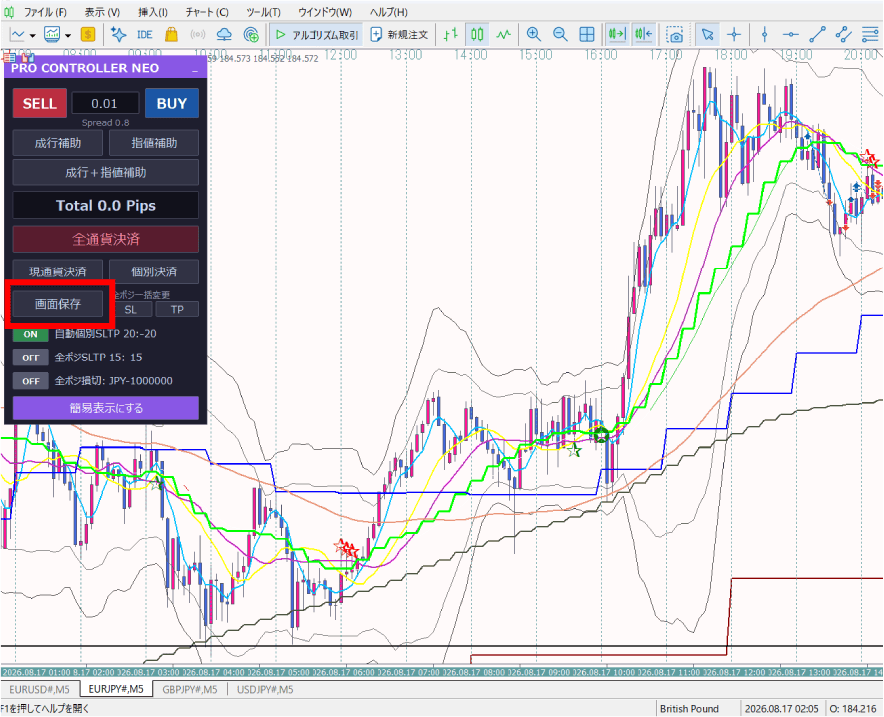
Task: Toggle 自動個別SLTP ON switch
Action: (x=30, y=334)
